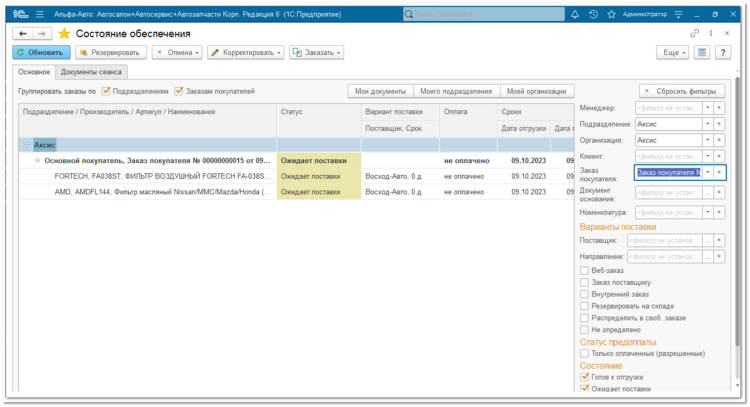Go forward with right arrow
The width and height of the screenshot is (750, 407).
42,33
